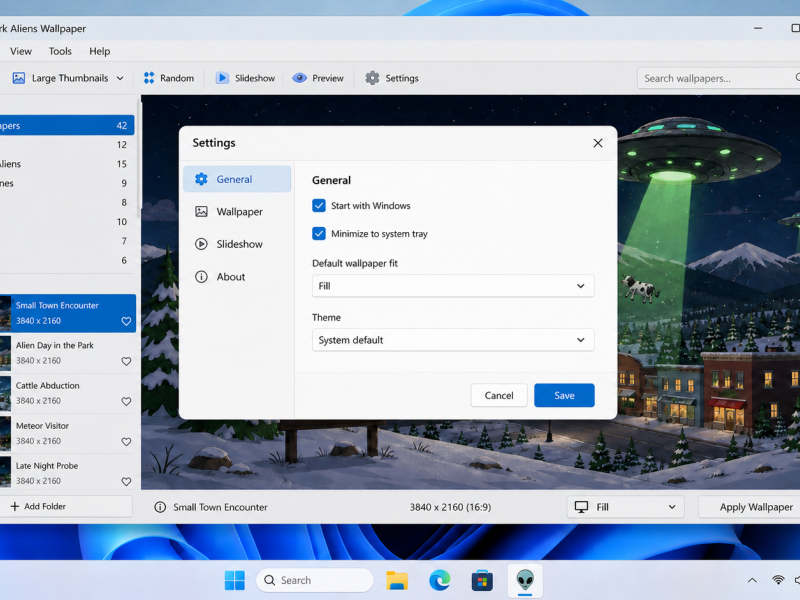The image size is (800, 600).
Task: Switch to the Wallpaper settings tab
Action: [x=237, y=212]
